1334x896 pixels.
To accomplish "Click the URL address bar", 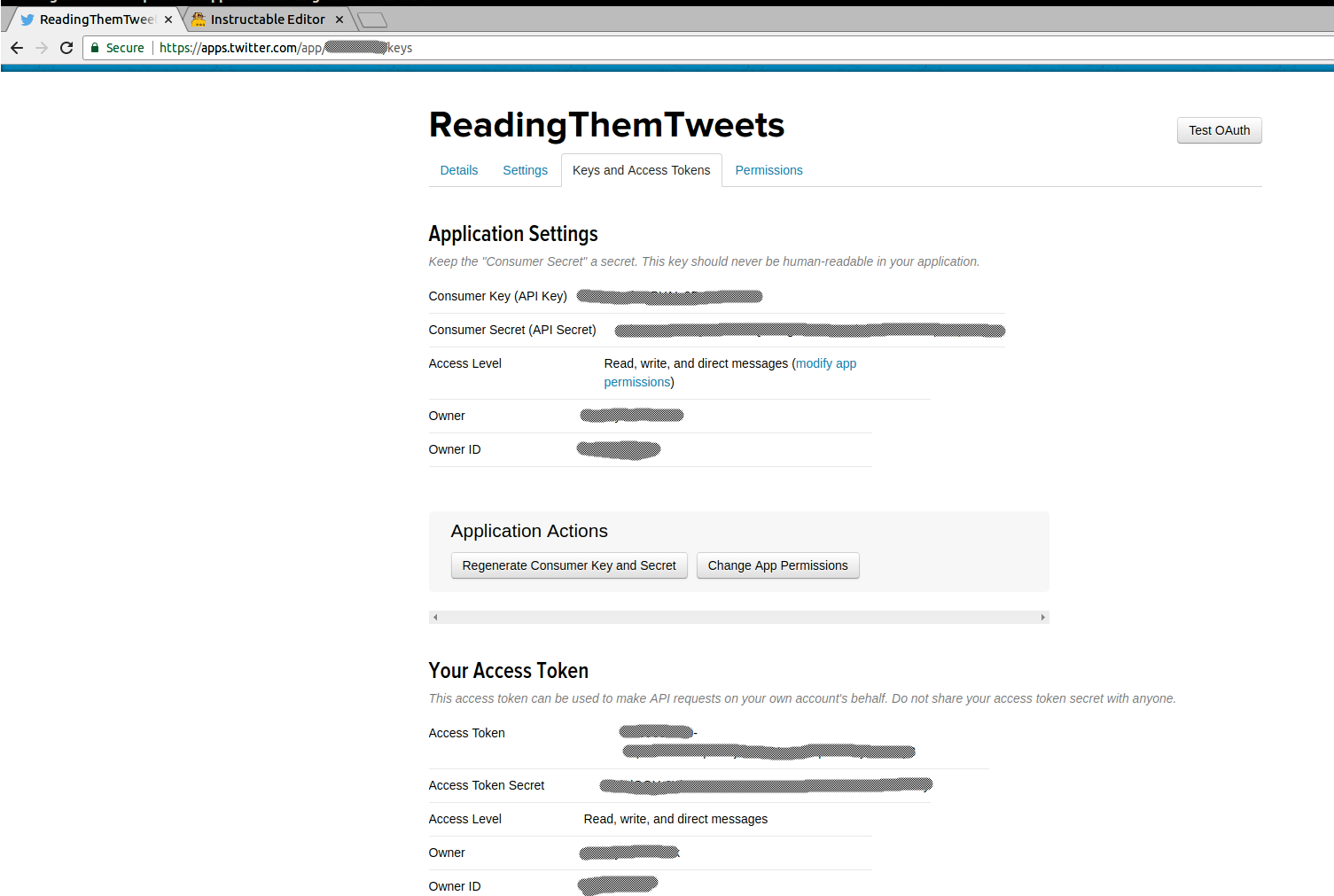I will point(709,48).
